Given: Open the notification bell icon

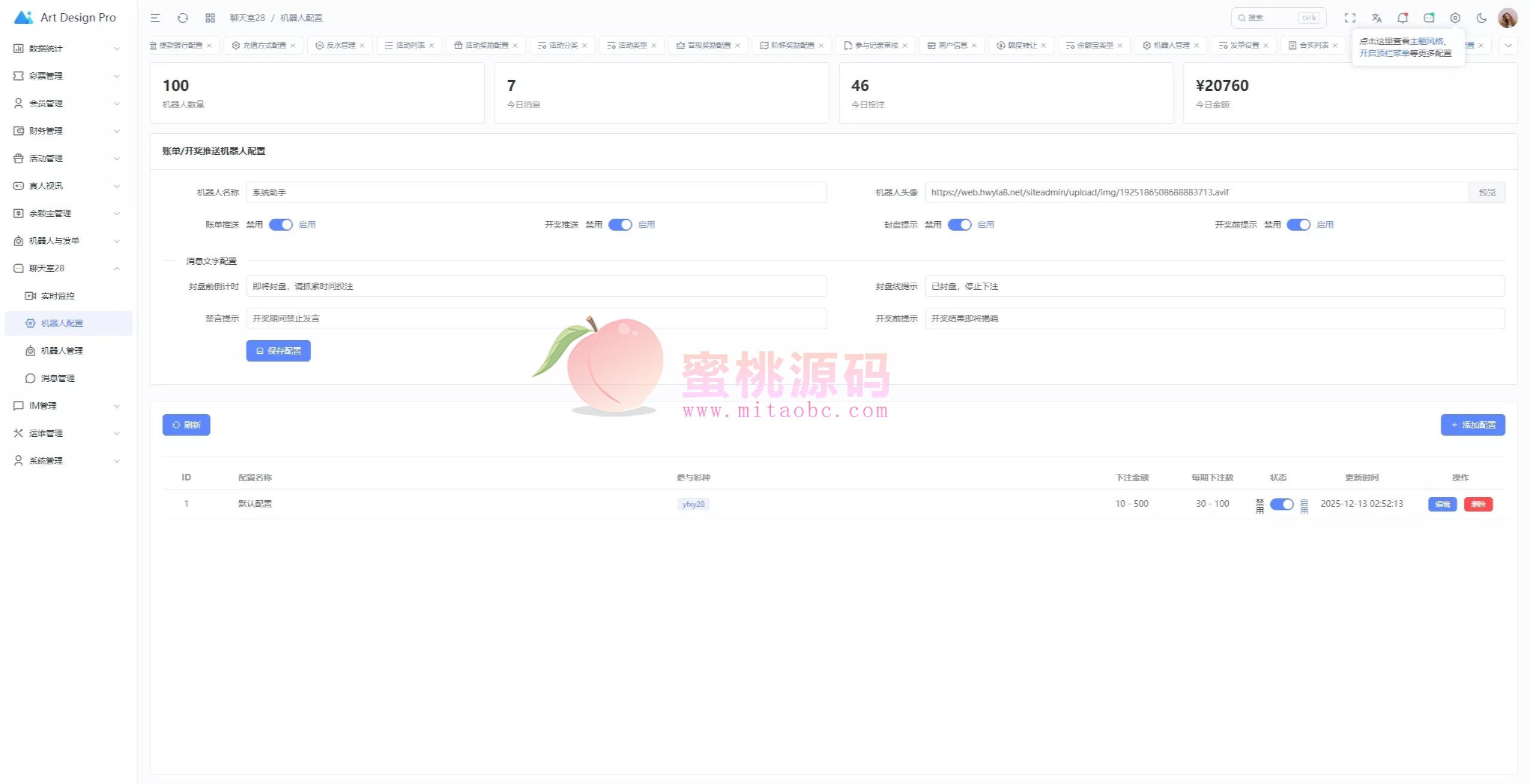Looking at the screenshot, I should coord(1403,18).
